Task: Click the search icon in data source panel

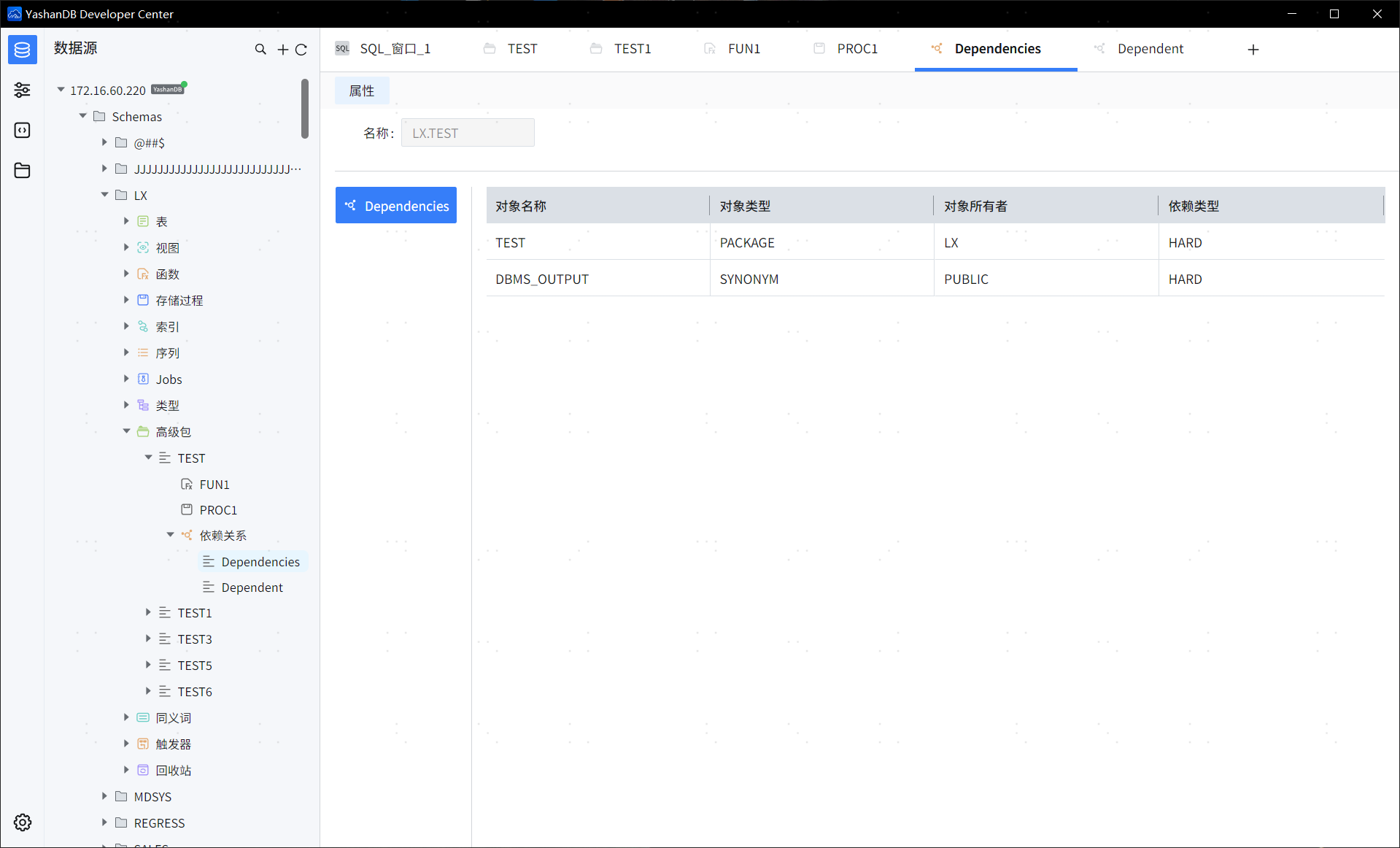Action: tap(260, 50)
